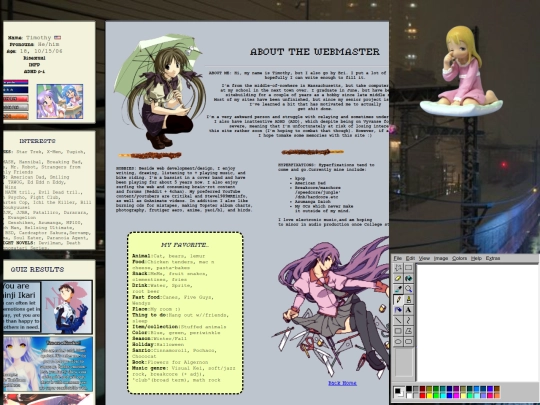Choose the lime green palette swatch
This screenshot has height=405, width=540.
[x=436, y=395]
